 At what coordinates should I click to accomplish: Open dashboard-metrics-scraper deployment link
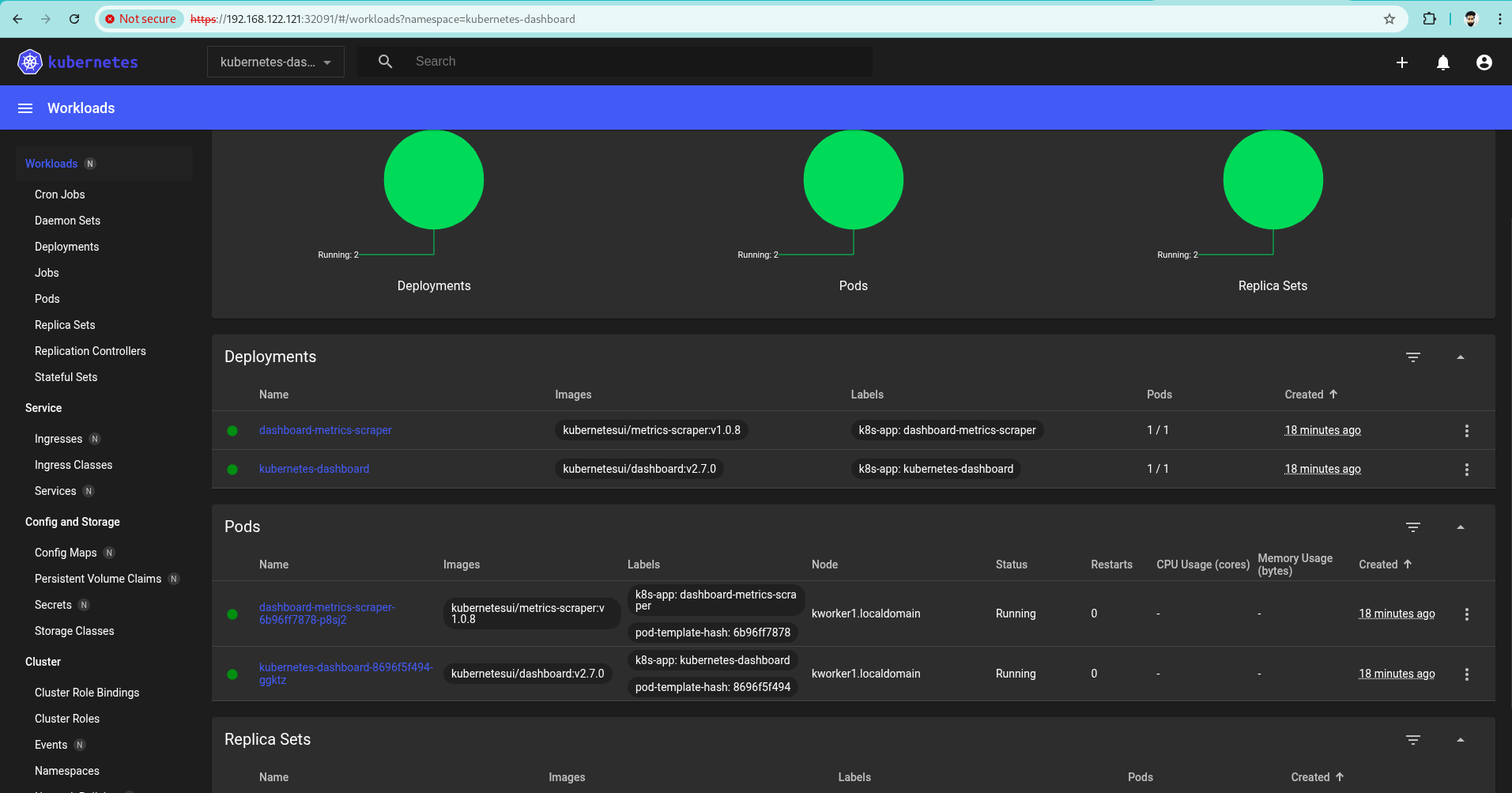(325, 430)
